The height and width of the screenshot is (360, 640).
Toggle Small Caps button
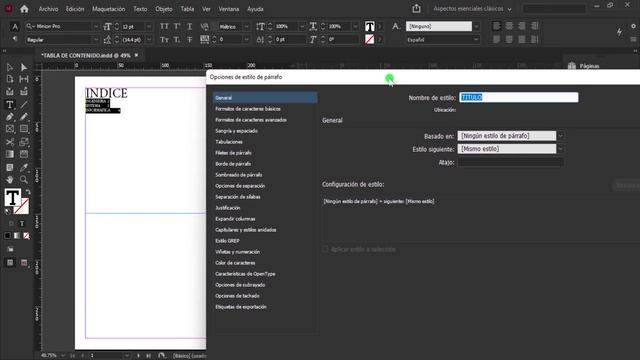pyautogui.click(x=164, y=40)
